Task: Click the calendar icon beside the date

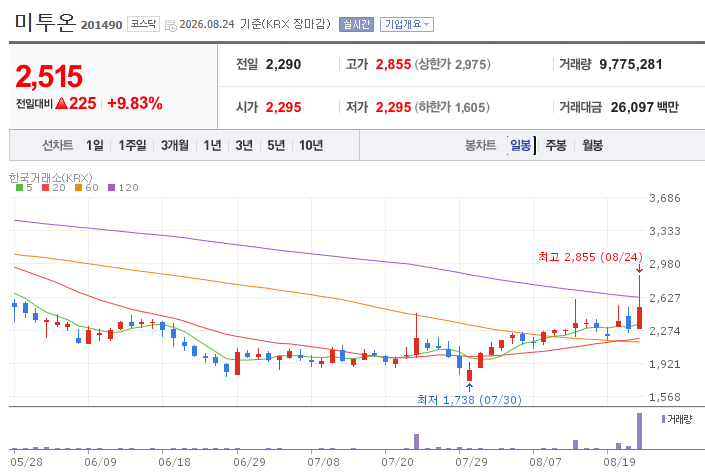Action: pos(170,26)
